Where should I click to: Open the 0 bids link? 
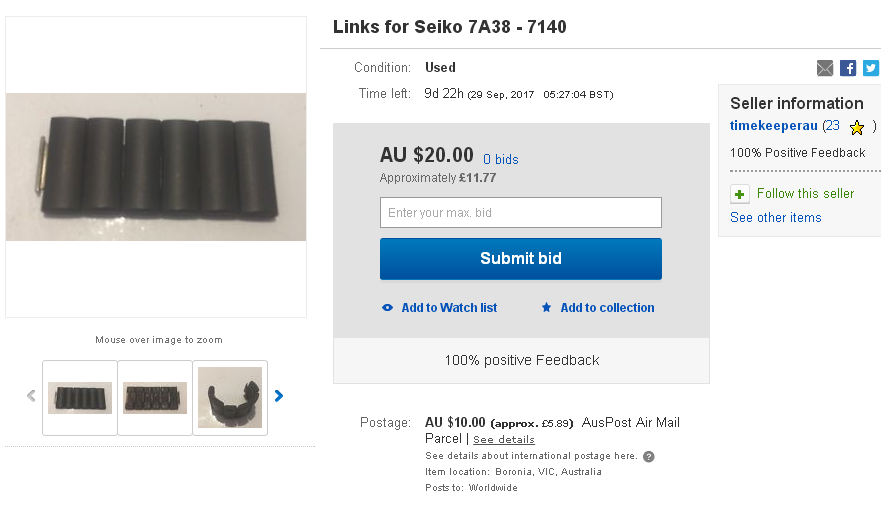click(501, 159)
